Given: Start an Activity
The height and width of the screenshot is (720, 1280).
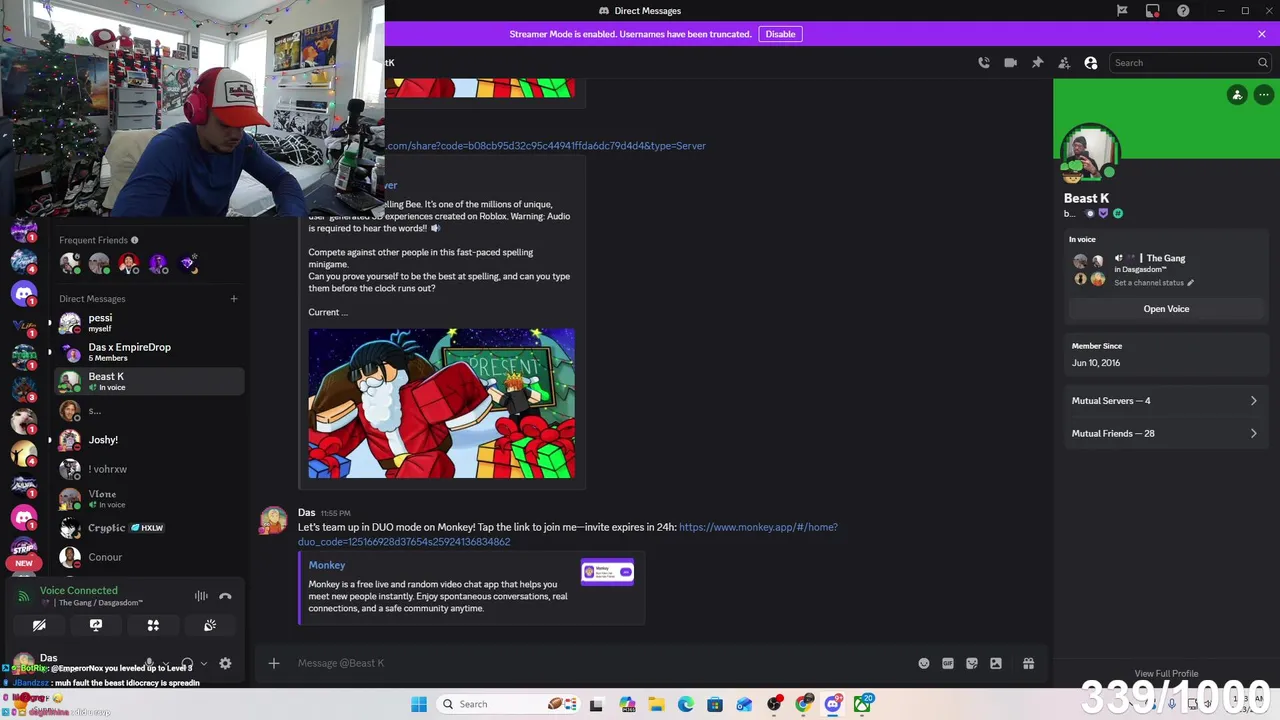Looking at the screenshot, I should (x=153, y=625).
